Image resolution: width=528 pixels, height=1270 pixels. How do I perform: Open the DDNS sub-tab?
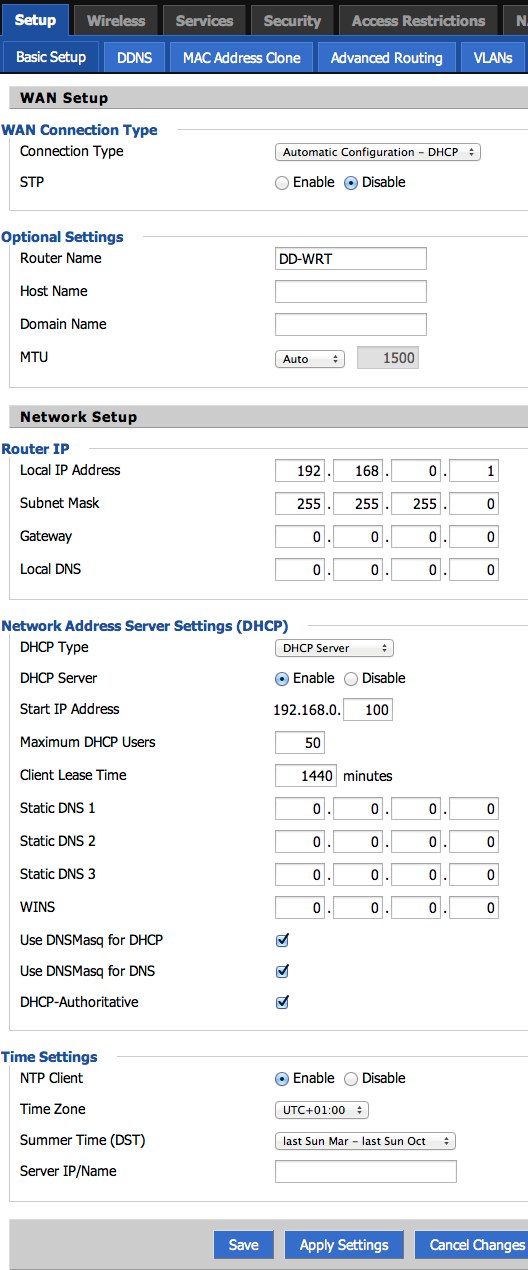pyautogui.click(x=134, y=58)
